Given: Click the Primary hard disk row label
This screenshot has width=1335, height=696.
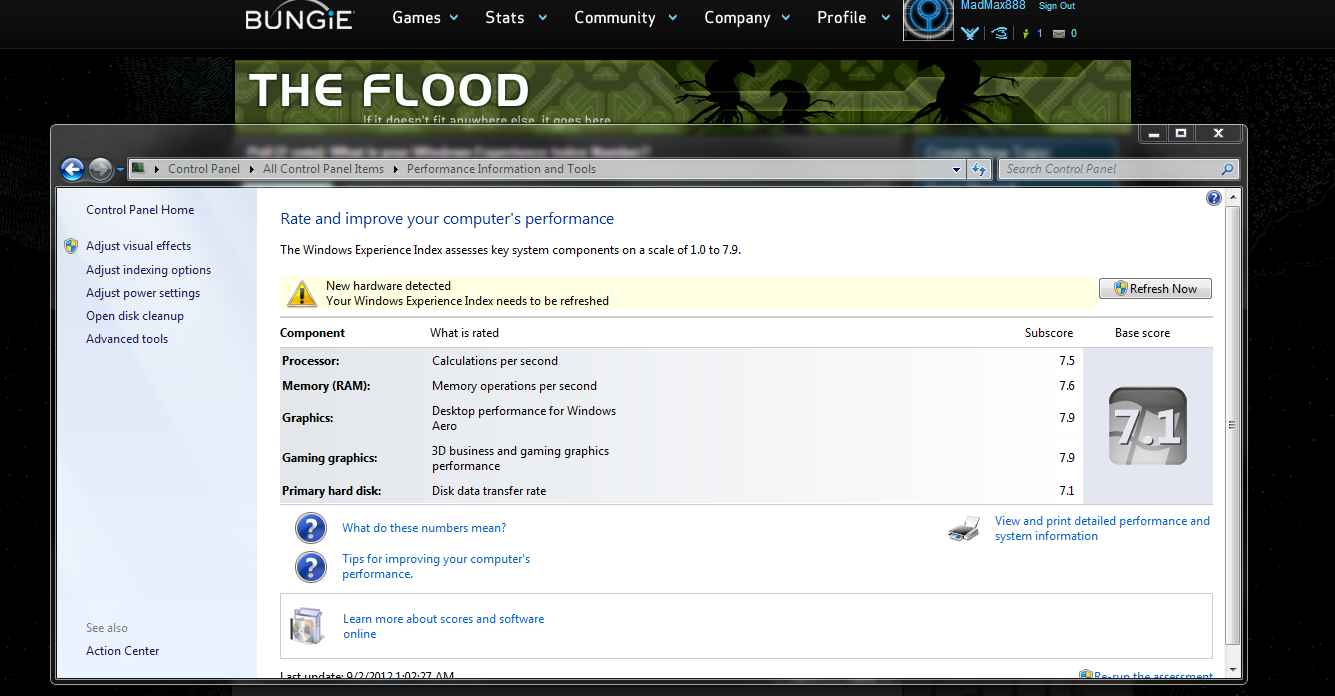Looking at the screenshot, I should point(332,491).
